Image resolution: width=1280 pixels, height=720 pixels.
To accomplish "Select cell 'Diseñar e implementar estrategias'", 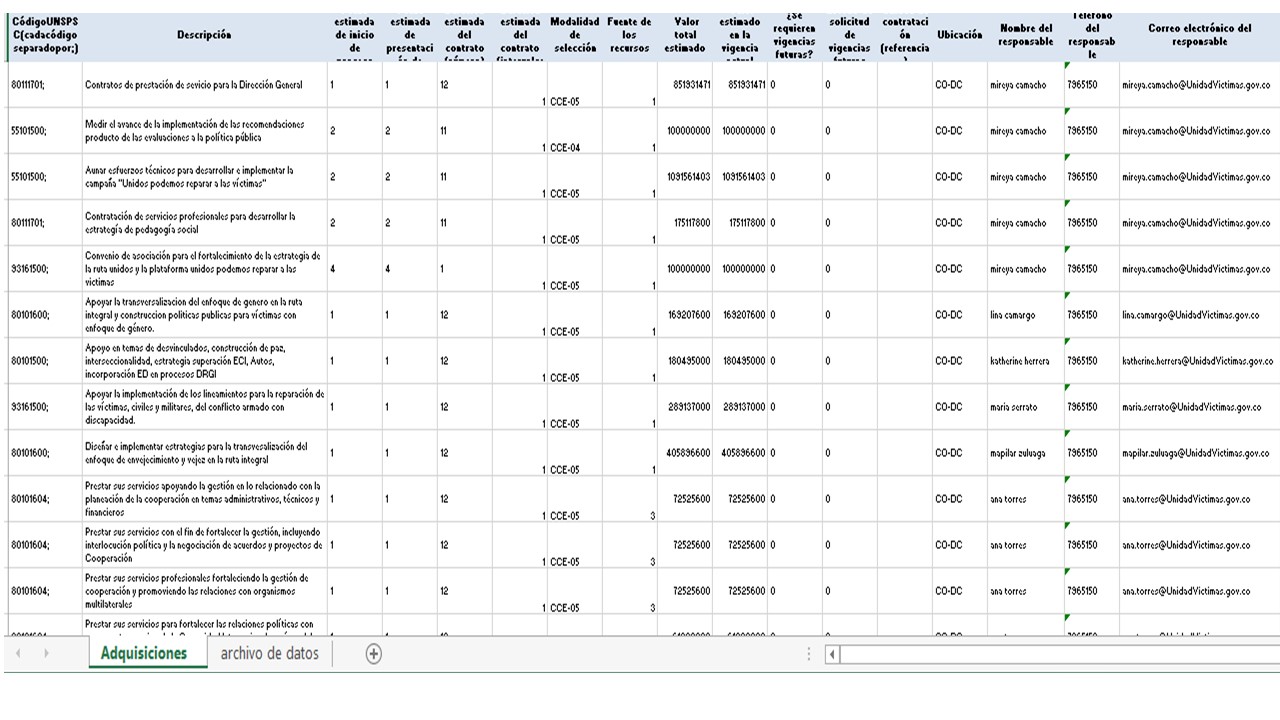I will (x=204, y=453).
